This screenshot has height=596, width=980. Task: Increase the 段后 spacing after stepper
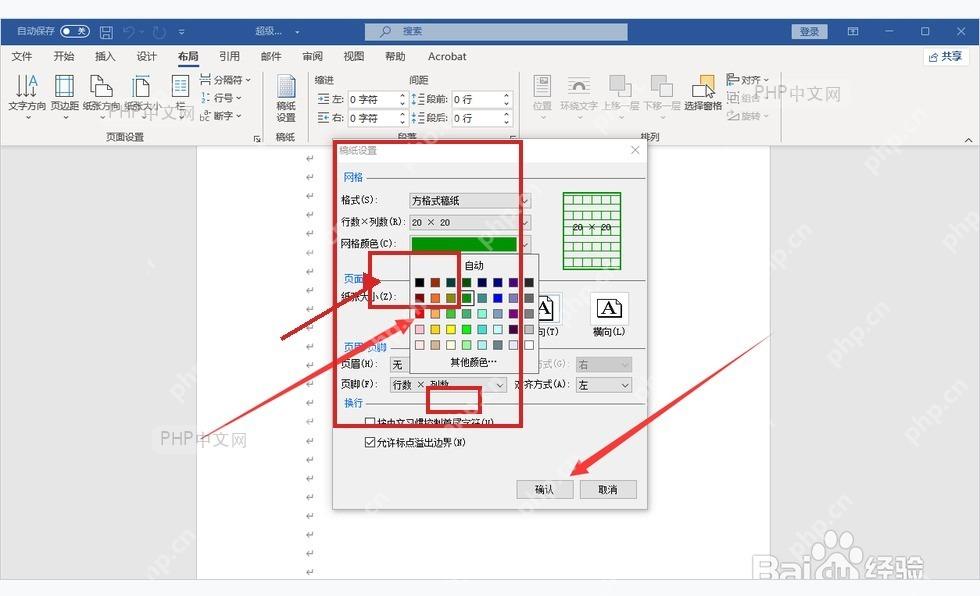click(506, 114)
